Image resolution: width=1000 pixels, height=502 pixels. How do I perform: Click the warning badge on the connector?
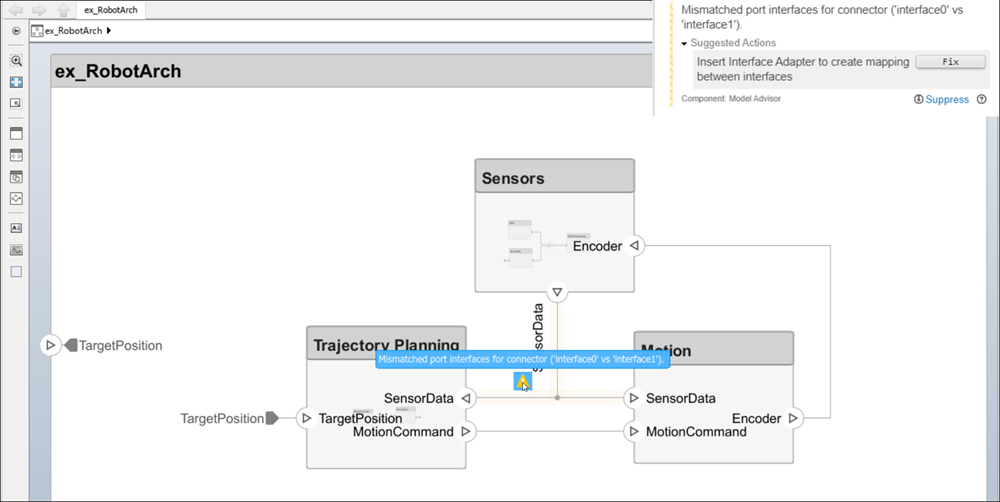[522, 380]
